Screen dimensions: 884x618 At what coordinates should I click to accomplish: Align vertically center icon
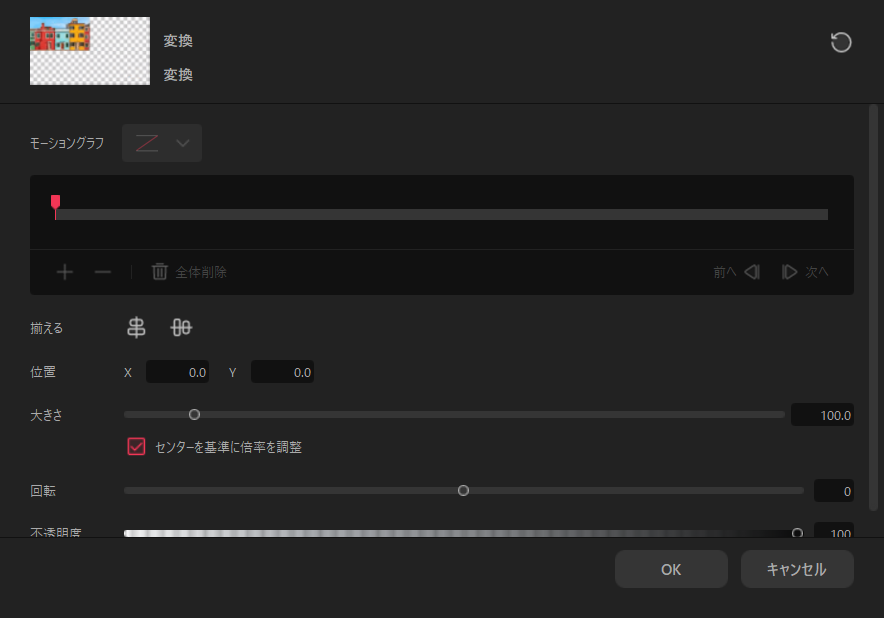coord(181,327)
